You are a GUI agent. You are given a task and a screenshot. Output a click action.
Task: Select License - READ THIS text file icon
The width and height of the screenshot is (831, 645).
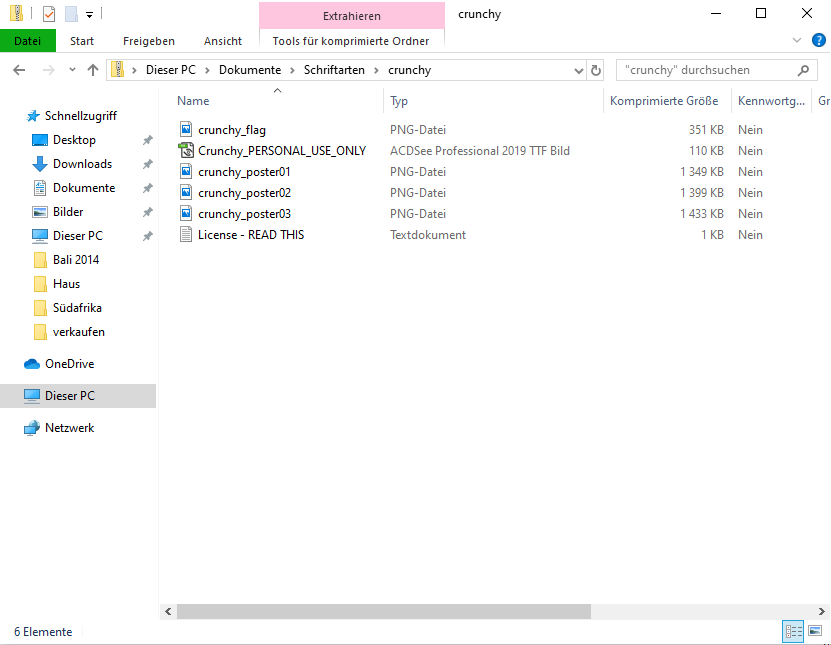(x=186, y=234)
